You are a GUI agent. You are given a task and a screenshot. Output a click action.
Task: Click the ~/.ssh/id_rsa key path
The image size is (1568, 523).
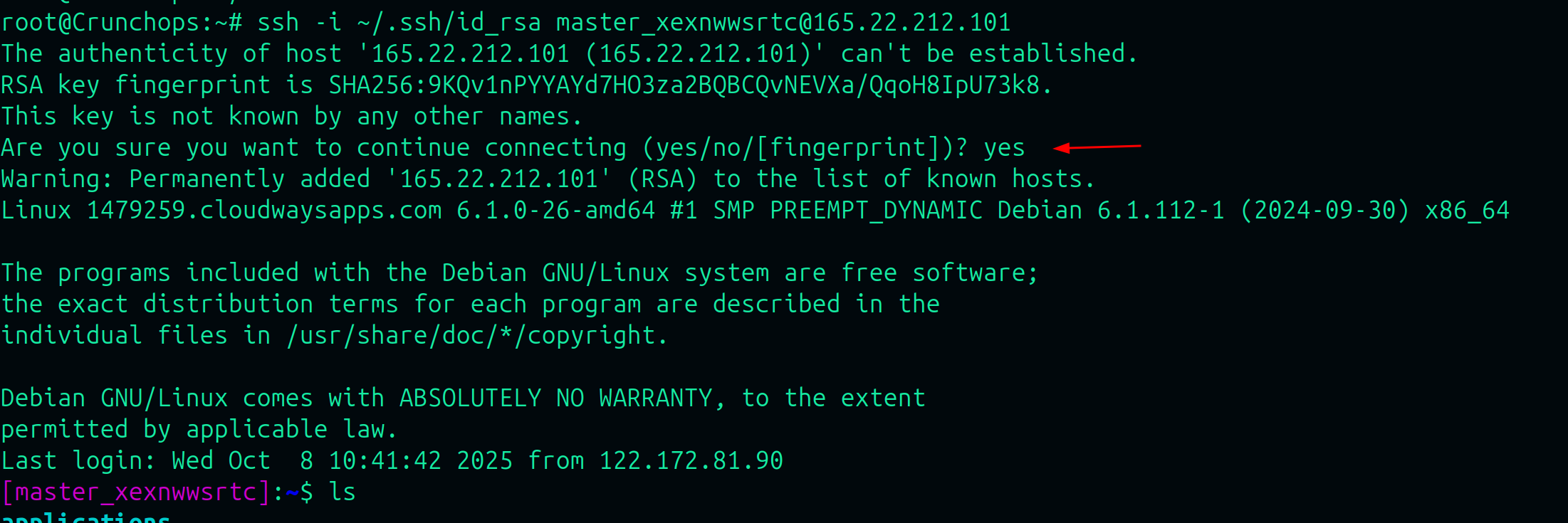click(449, 23)
